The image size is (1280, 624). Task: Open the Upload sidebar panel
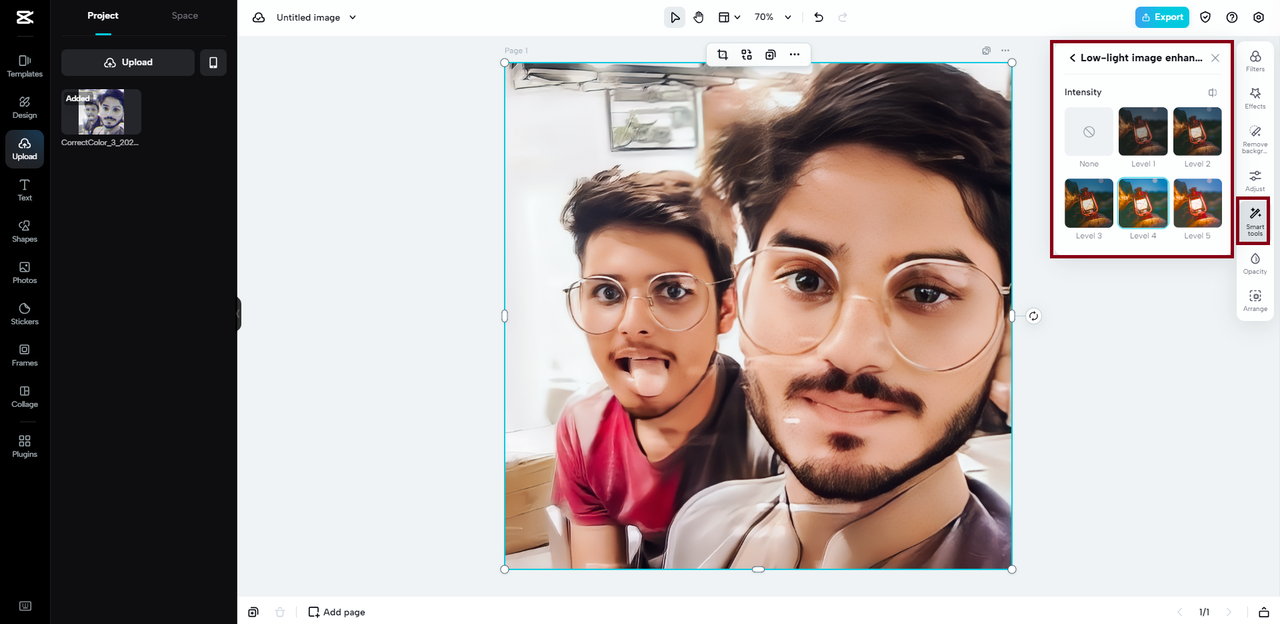point(24,149)
